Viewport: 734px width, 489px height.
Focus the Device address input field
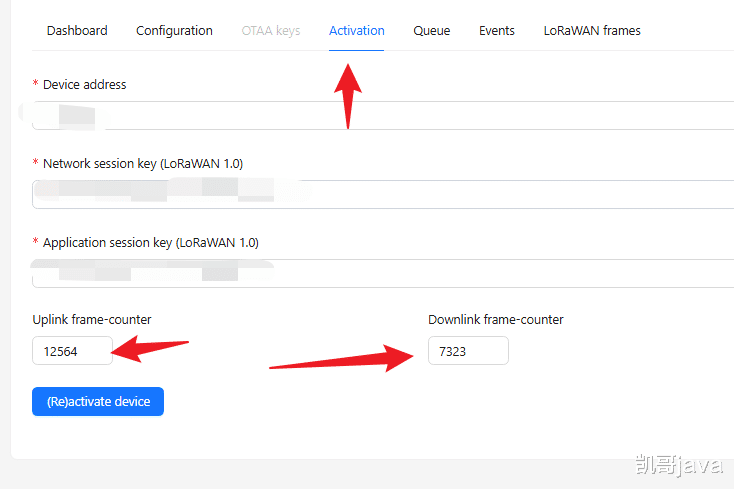coord(383,116)
